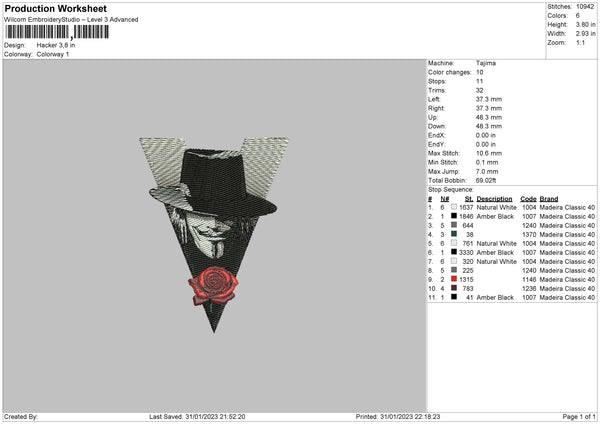The width and height of the screenshot is (600, 424).
Task: Click the Width value 2.93 in
Action: pos(585,34)
